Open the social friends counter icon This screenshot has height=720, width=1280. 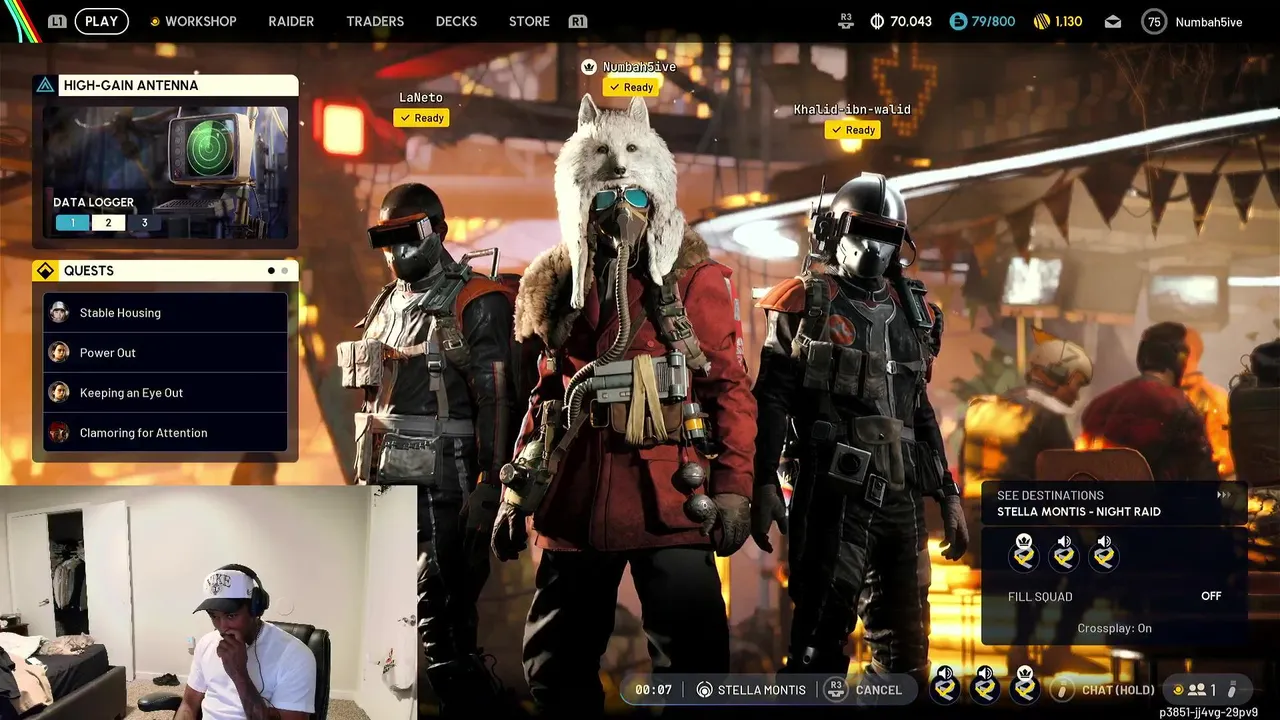(x=1196, y=690)
